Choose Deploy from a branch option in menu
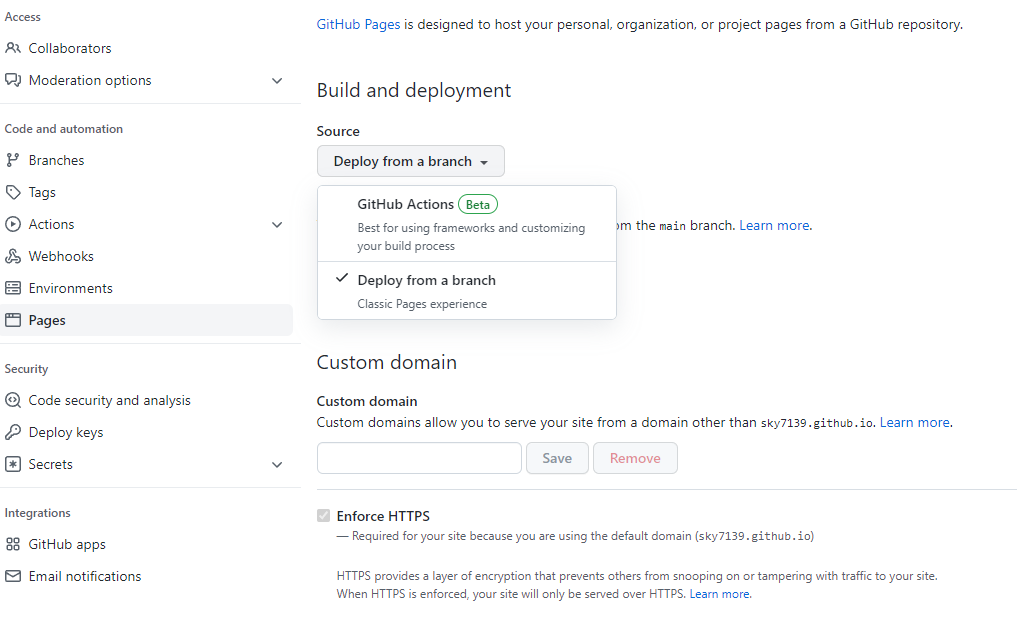This screenshot has height=627, width=1017. (x=466, y=290)
